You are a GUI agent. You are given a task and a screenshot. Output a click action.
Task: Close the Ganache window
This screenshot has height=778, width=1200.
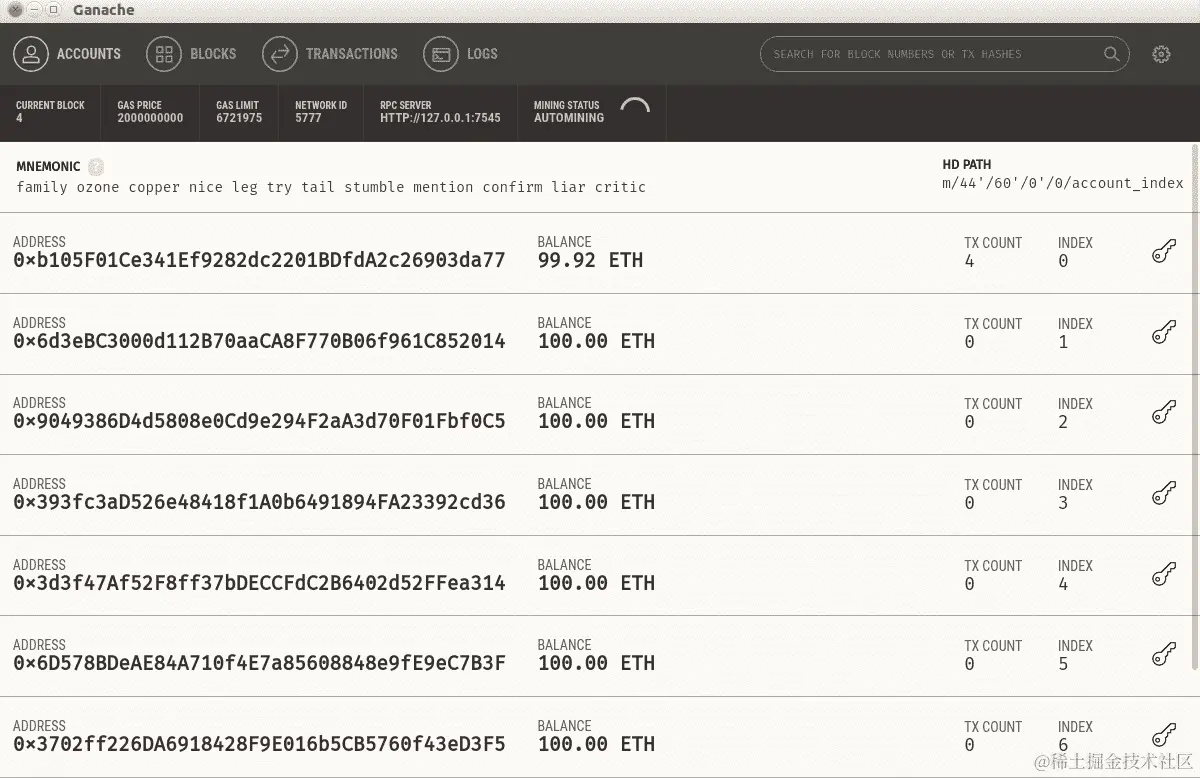pos(14,10)
